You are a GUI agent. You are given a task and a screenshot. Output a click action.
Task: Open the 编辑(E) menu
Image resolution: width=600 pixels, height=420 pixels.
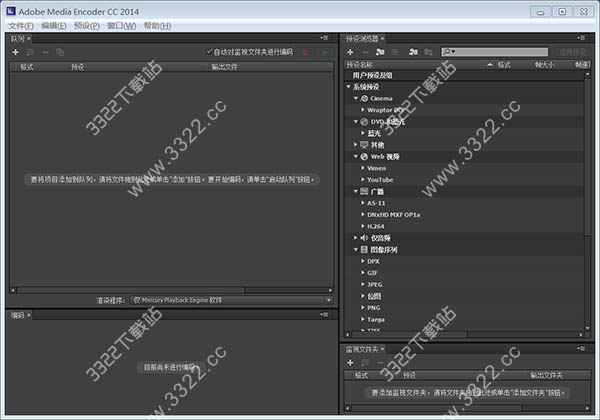click(54, 26)
